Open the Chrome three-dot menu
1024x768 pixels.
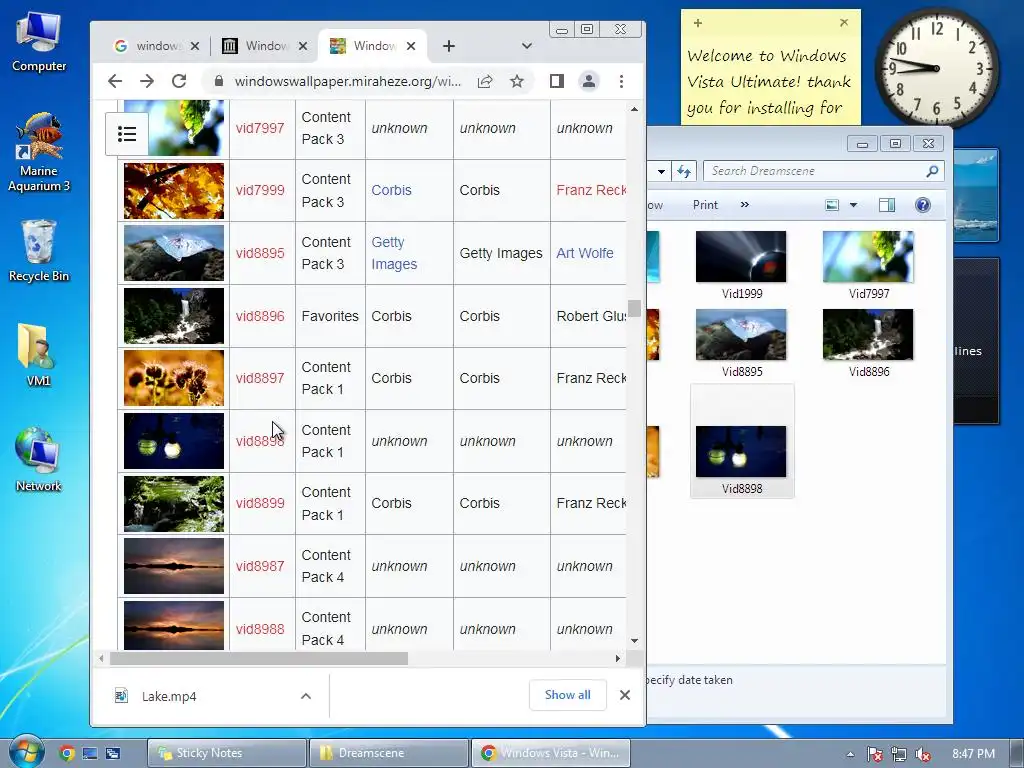point(621,81)
